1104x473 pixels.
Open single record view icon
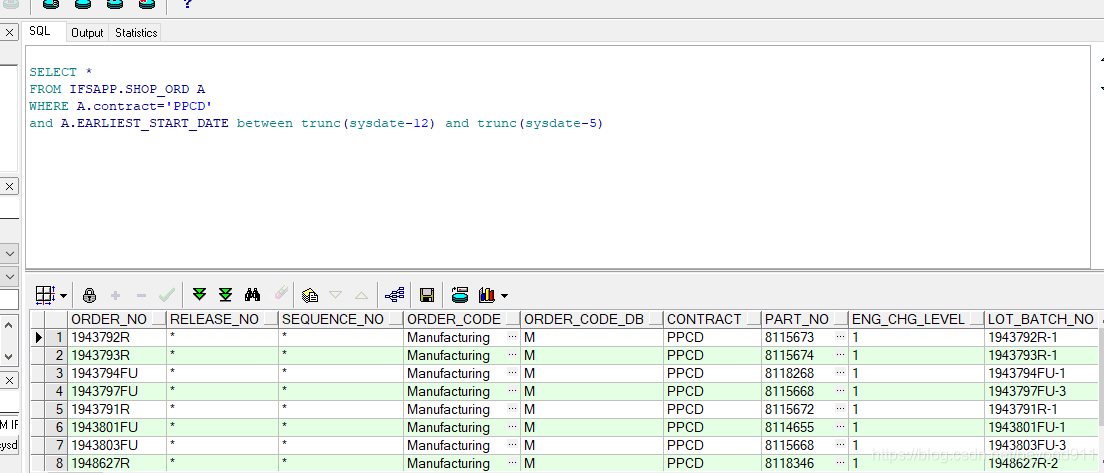[x=310, y=295]
